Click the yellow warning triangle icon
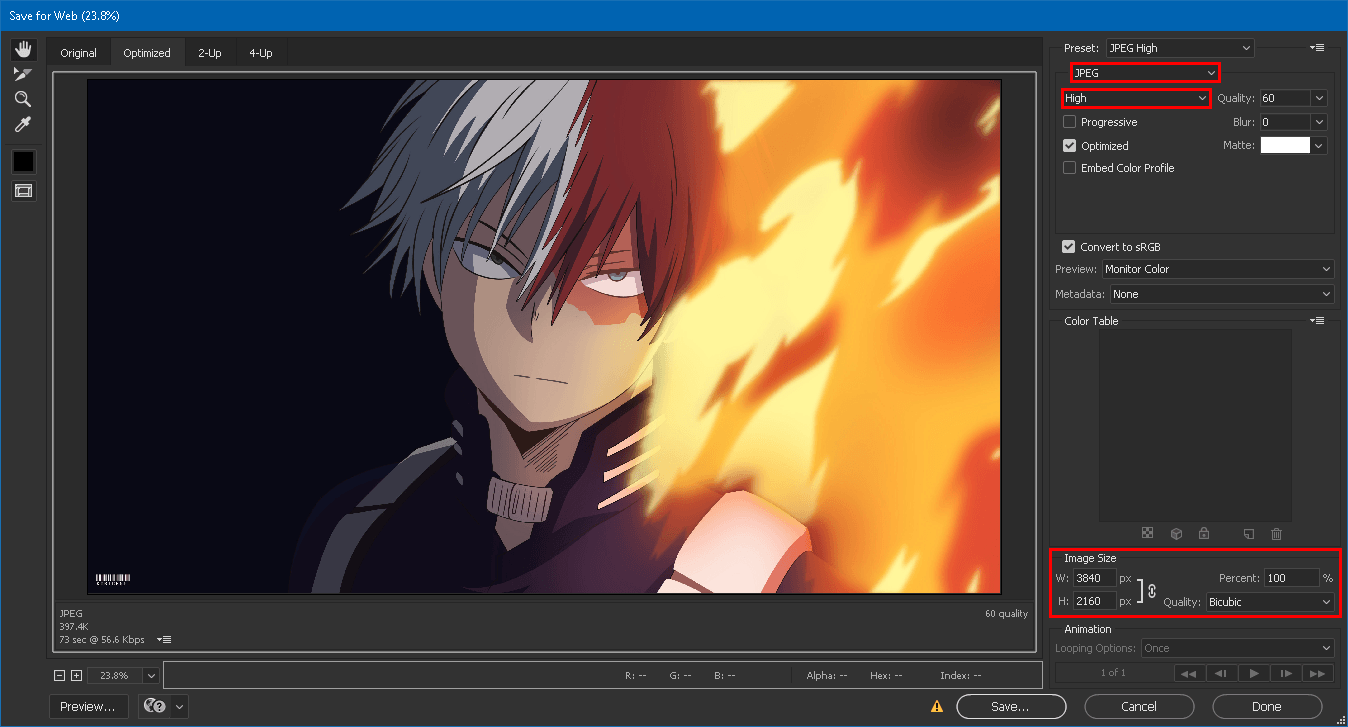This screenshot has height=727, width=1348. tap(937, 706)
